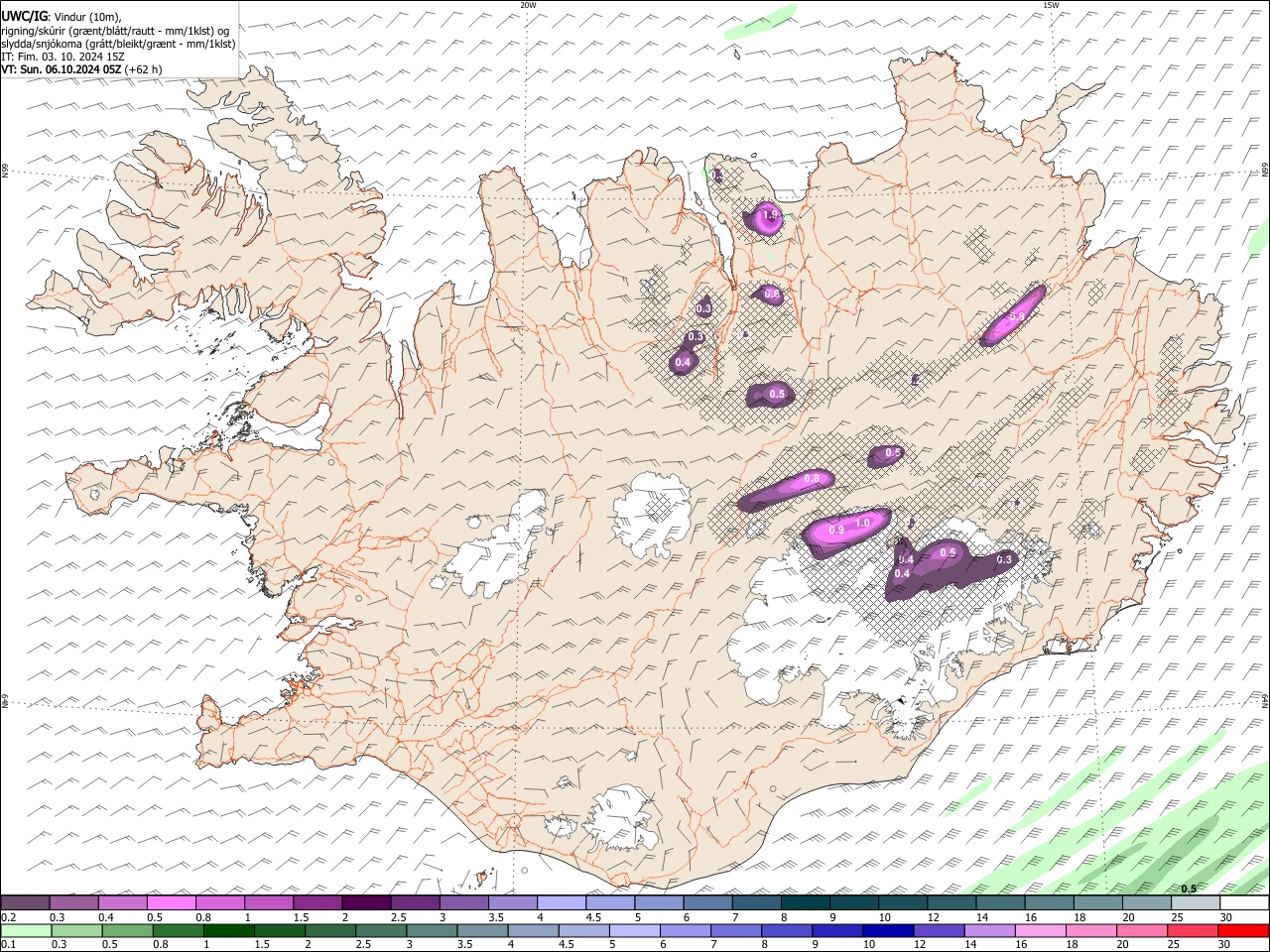Screen dimensions: 1270x952
Task: Select navy blue swatch between 10 and 12
Action: pyautogui.click(x=887, y=930)
